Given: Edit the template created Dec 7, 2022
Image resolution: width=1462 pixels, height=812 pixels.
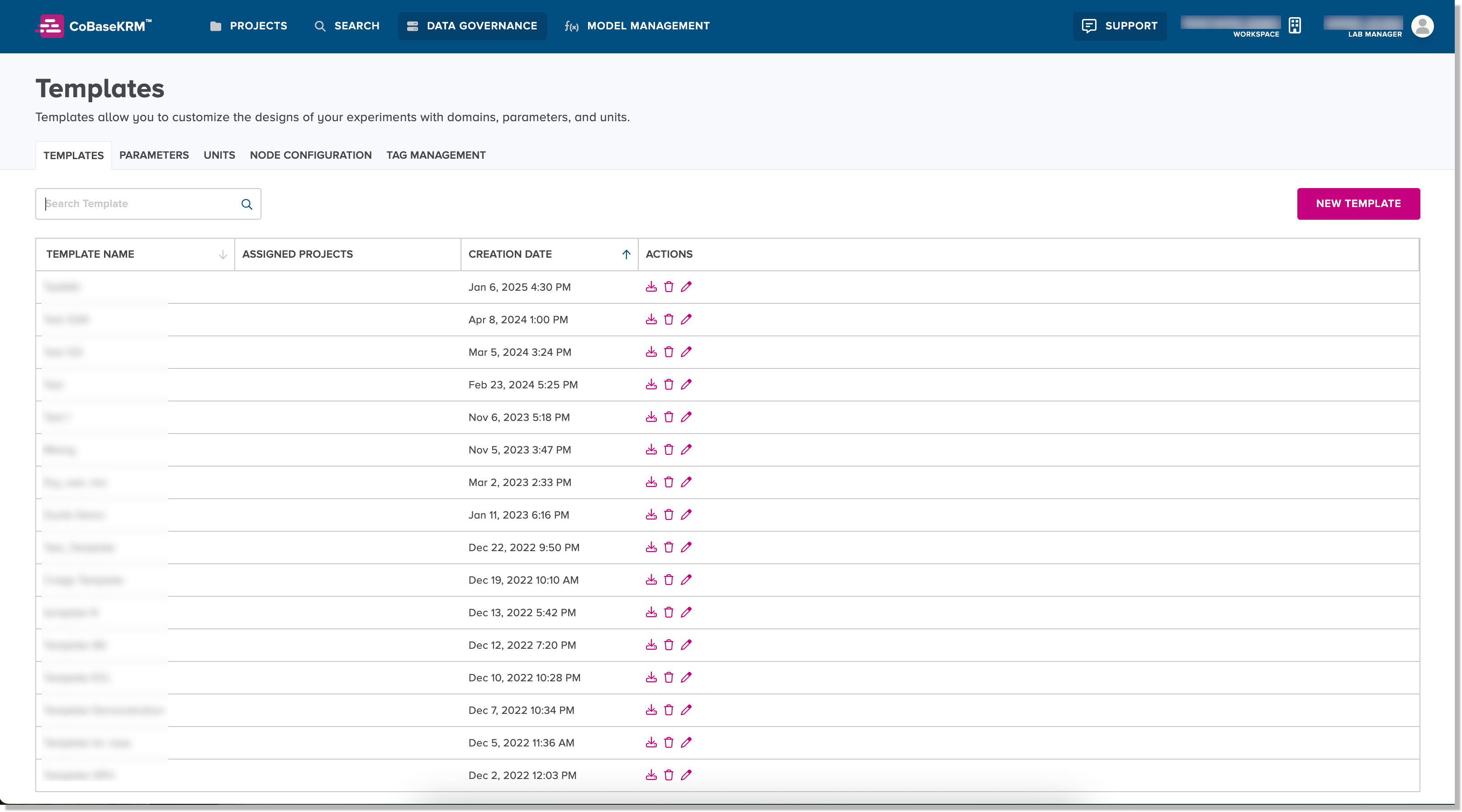Looking at the screenshot, I should [686, 709].
